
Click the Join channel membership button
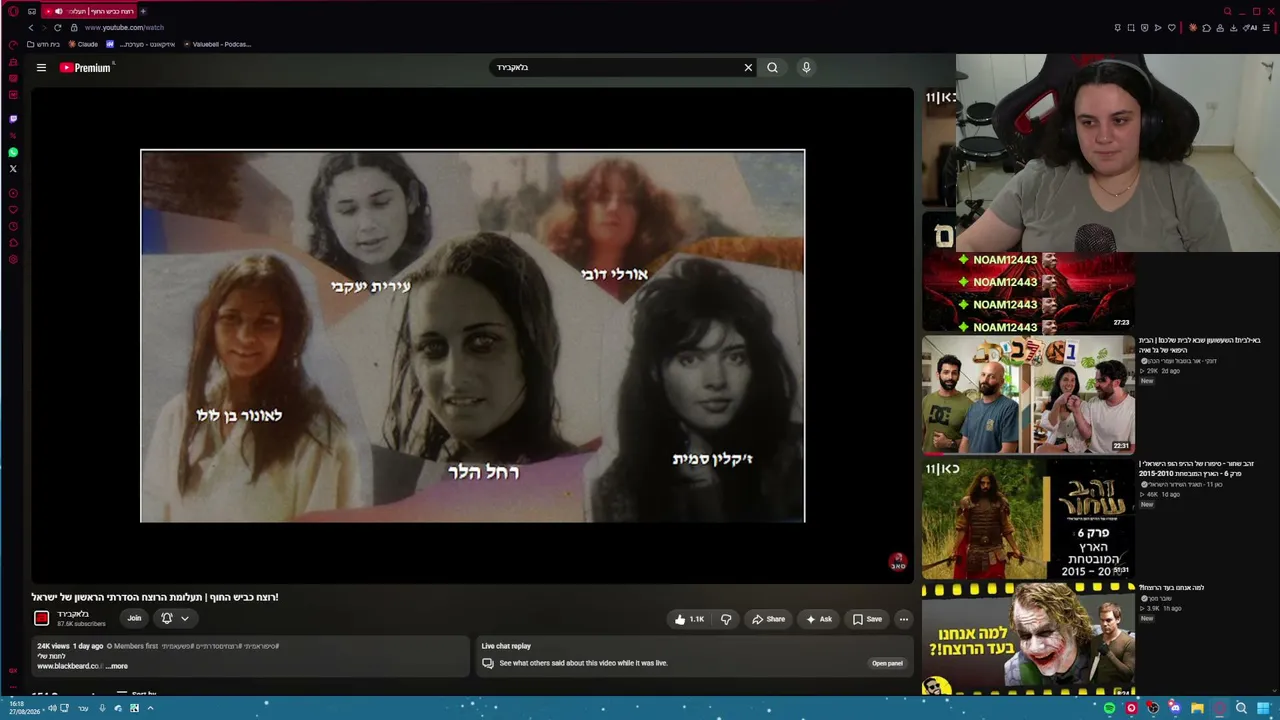(134, 619)
